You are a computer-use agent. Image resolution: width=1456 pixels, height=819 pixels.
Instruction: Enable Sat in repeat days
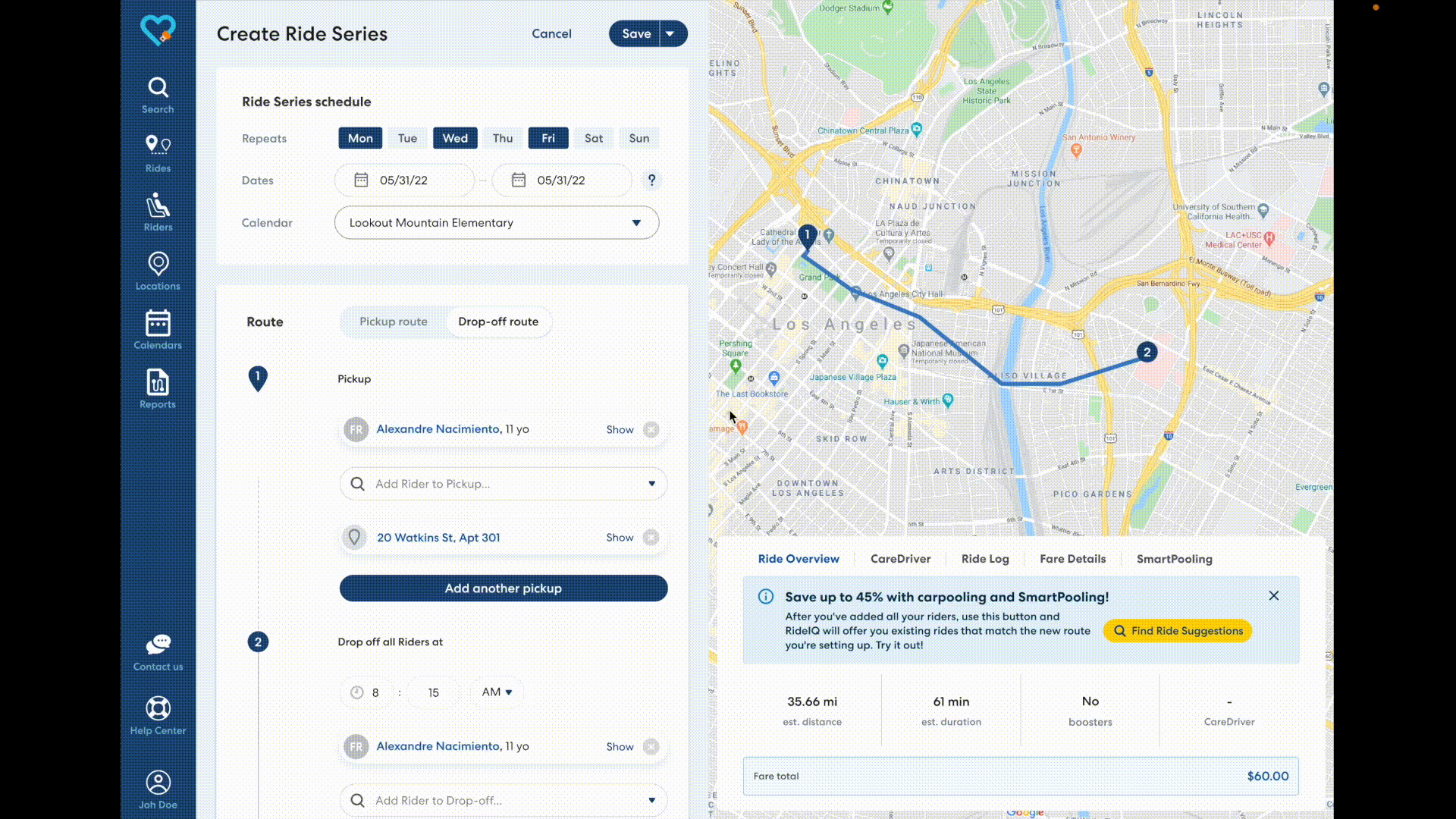pos(594,138)
